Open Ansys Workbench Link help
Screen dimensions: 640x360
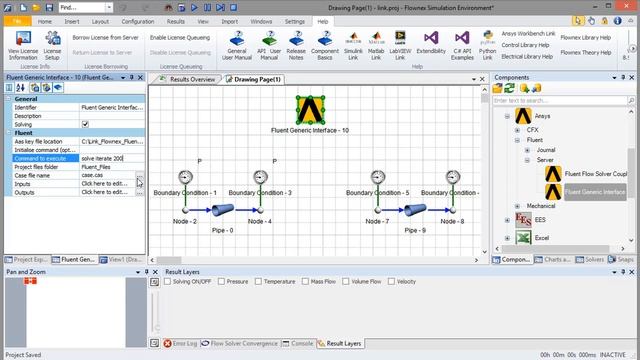click(x=528, y=33)
